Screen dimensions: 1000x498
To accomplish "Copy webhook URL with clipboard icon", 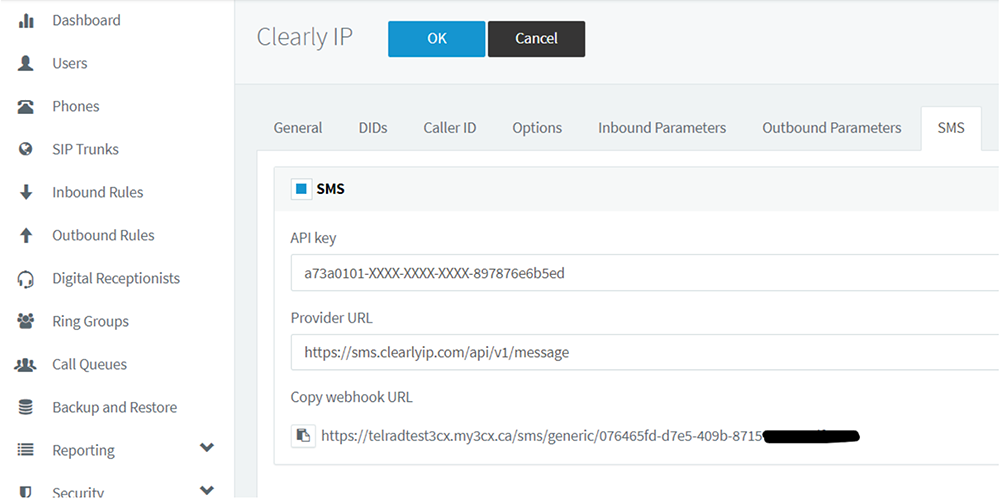I will [304, 436].
